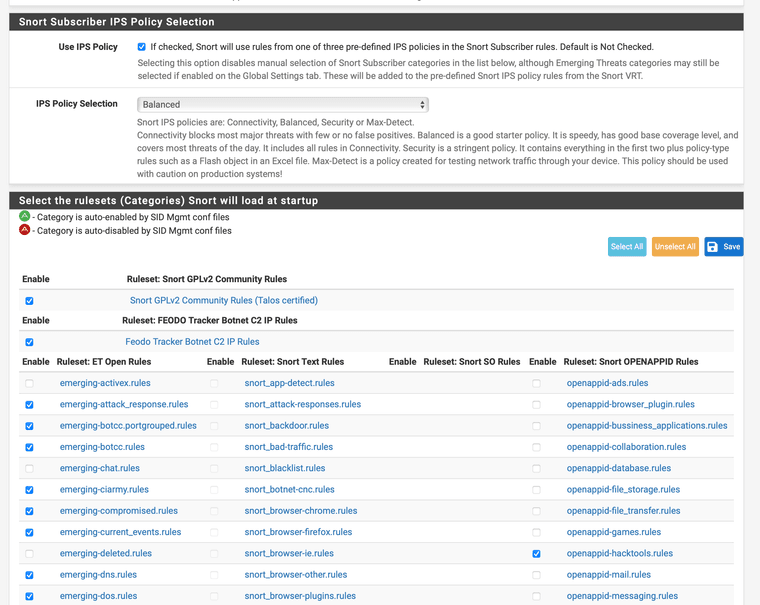The image size is (760, 605).
Task: Open openappid-file_storage.rules link
Action: click(x=623, y=490)
